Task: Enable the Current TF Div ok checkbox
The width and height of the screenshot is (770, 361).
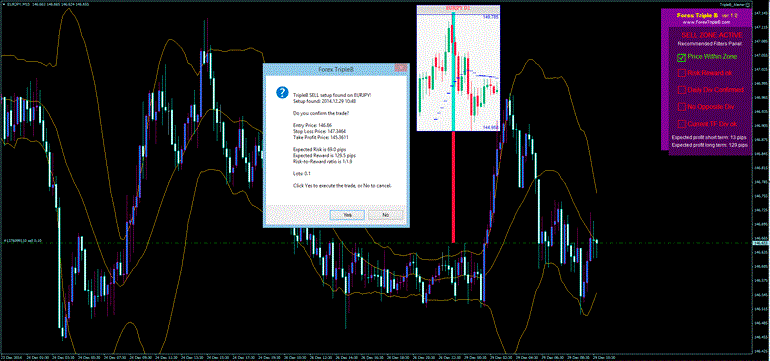Action: 681,123
